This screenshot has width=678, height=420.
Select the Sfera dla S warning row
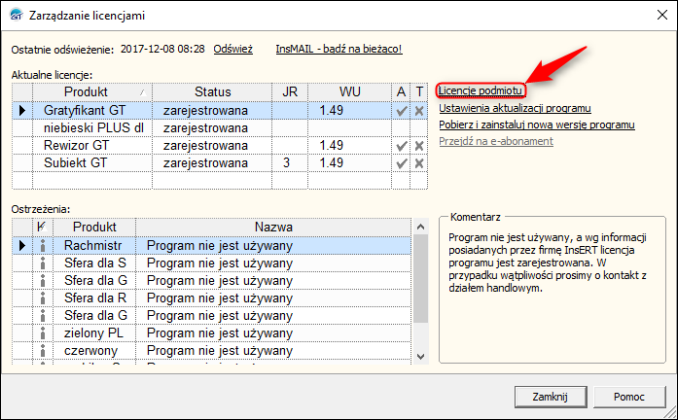click(212, 263)
